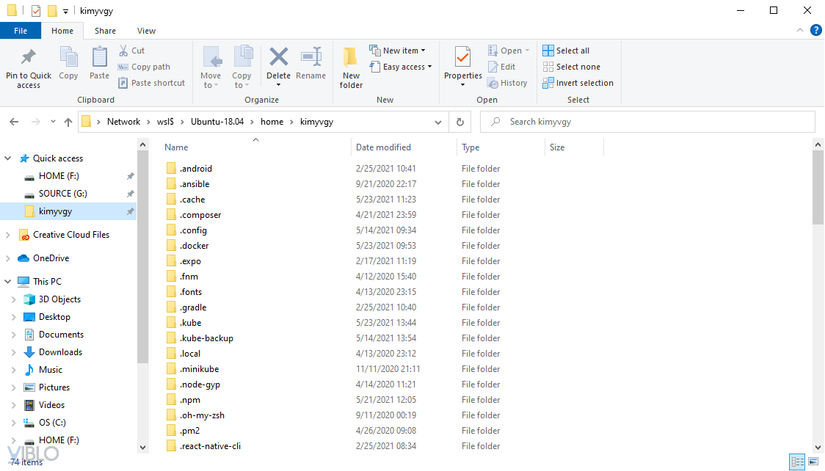825x471 pixels.
Task: Open the Easy access dropdown
Action: 400,67
